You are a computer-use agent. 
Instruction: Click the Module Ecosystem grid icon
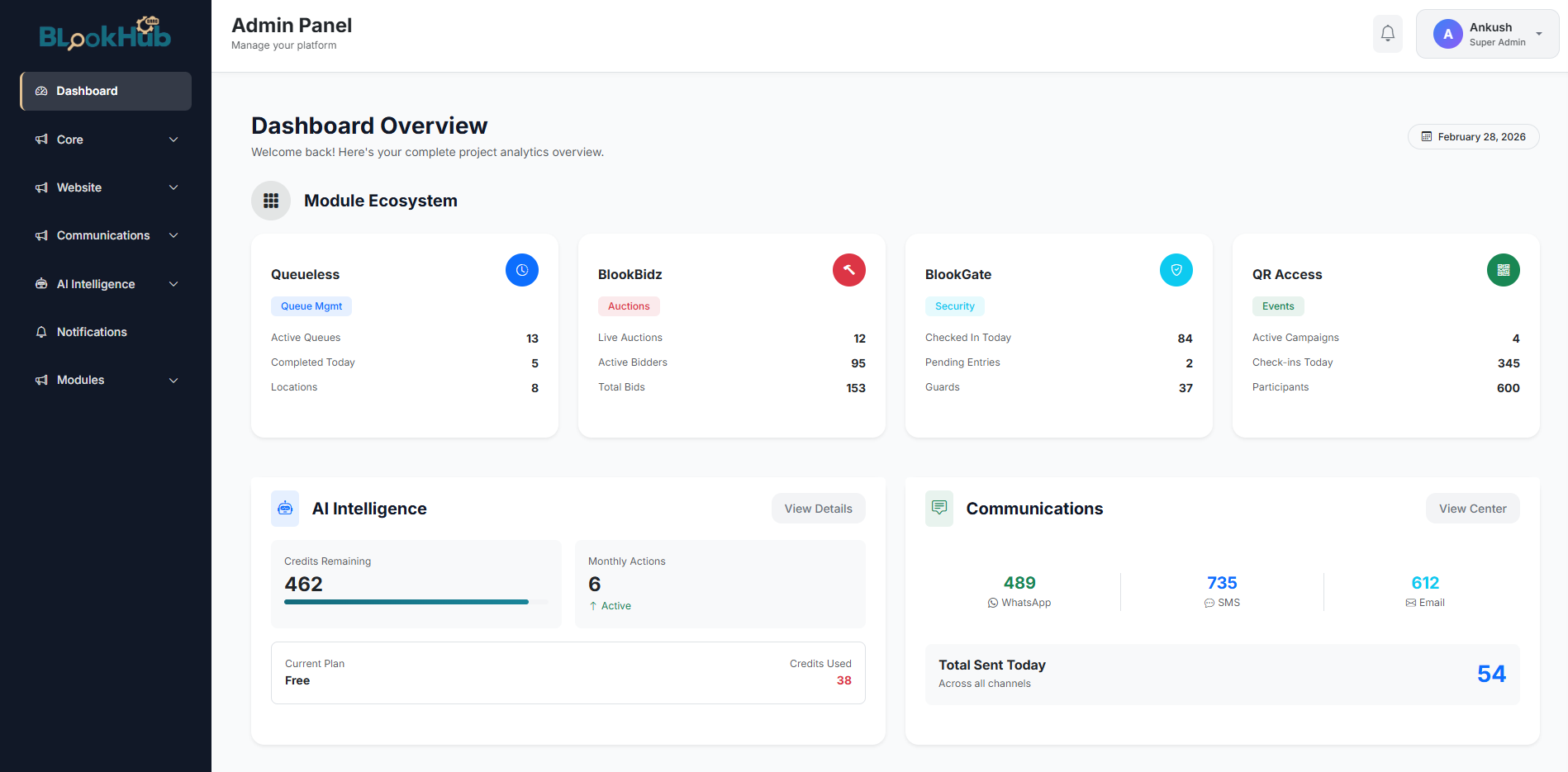point(271,201)
